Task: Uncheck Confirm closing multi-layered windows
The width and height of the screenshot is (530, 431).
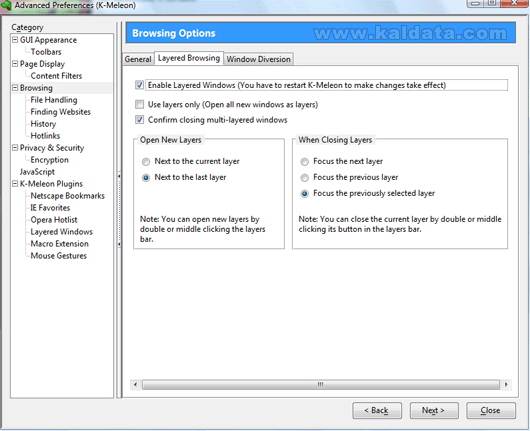Action: coord(139,119)
